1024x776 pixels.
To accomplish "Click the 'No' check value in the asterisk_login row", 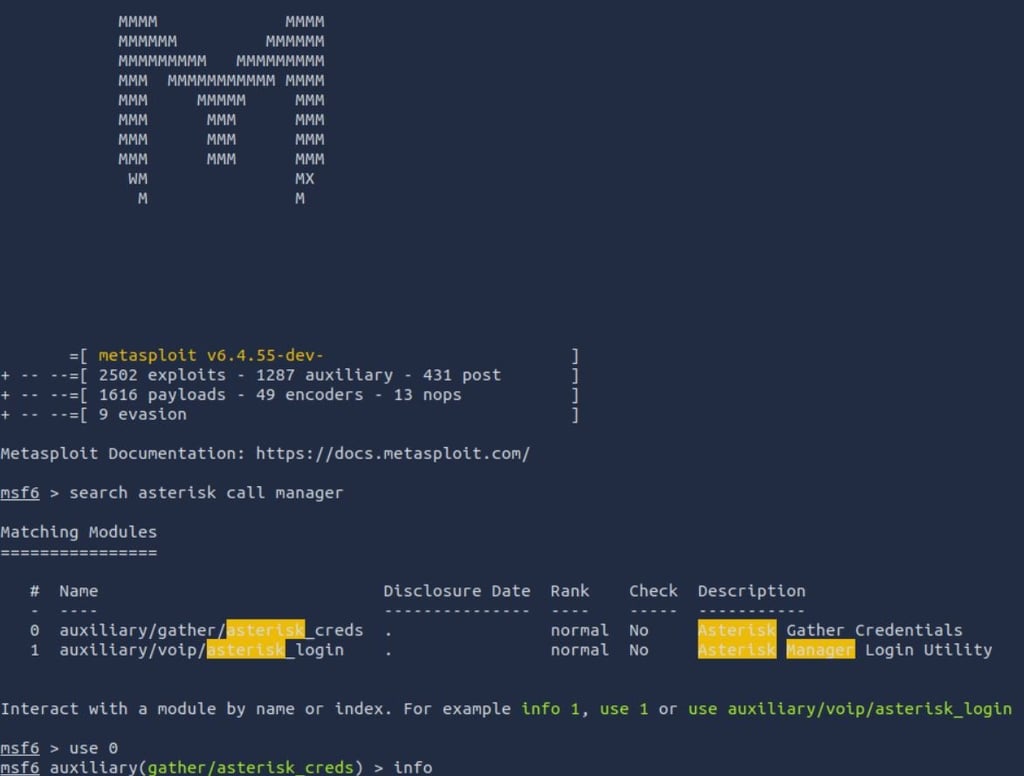I will click(639, 650).
